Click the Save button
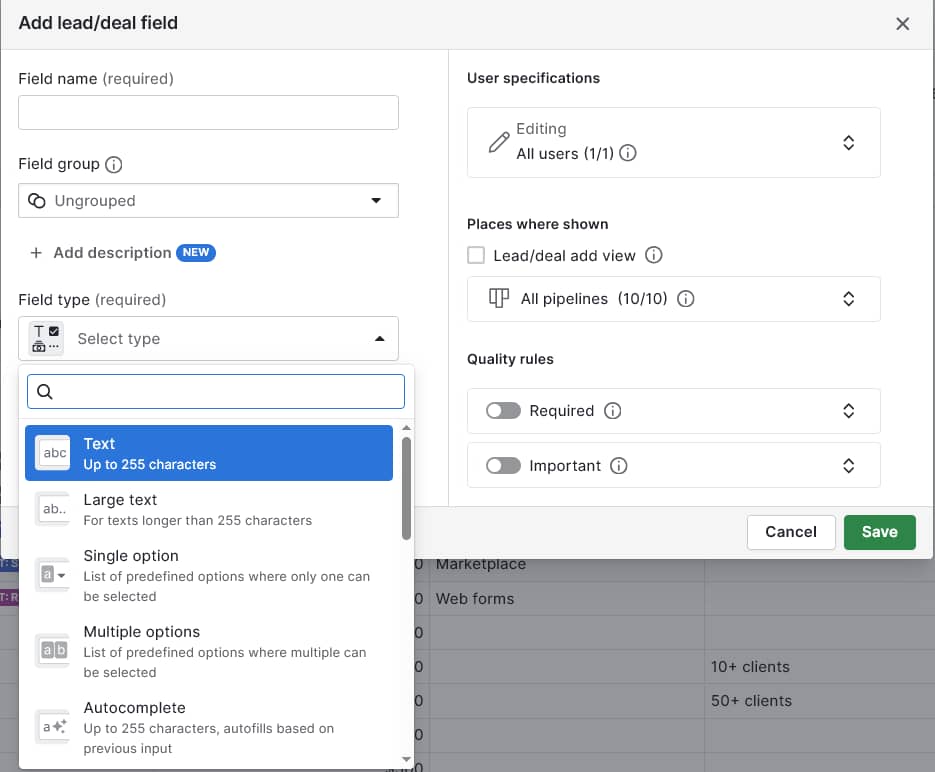The height and width of the screenshot is (772, 935). (x=879, y=533)
